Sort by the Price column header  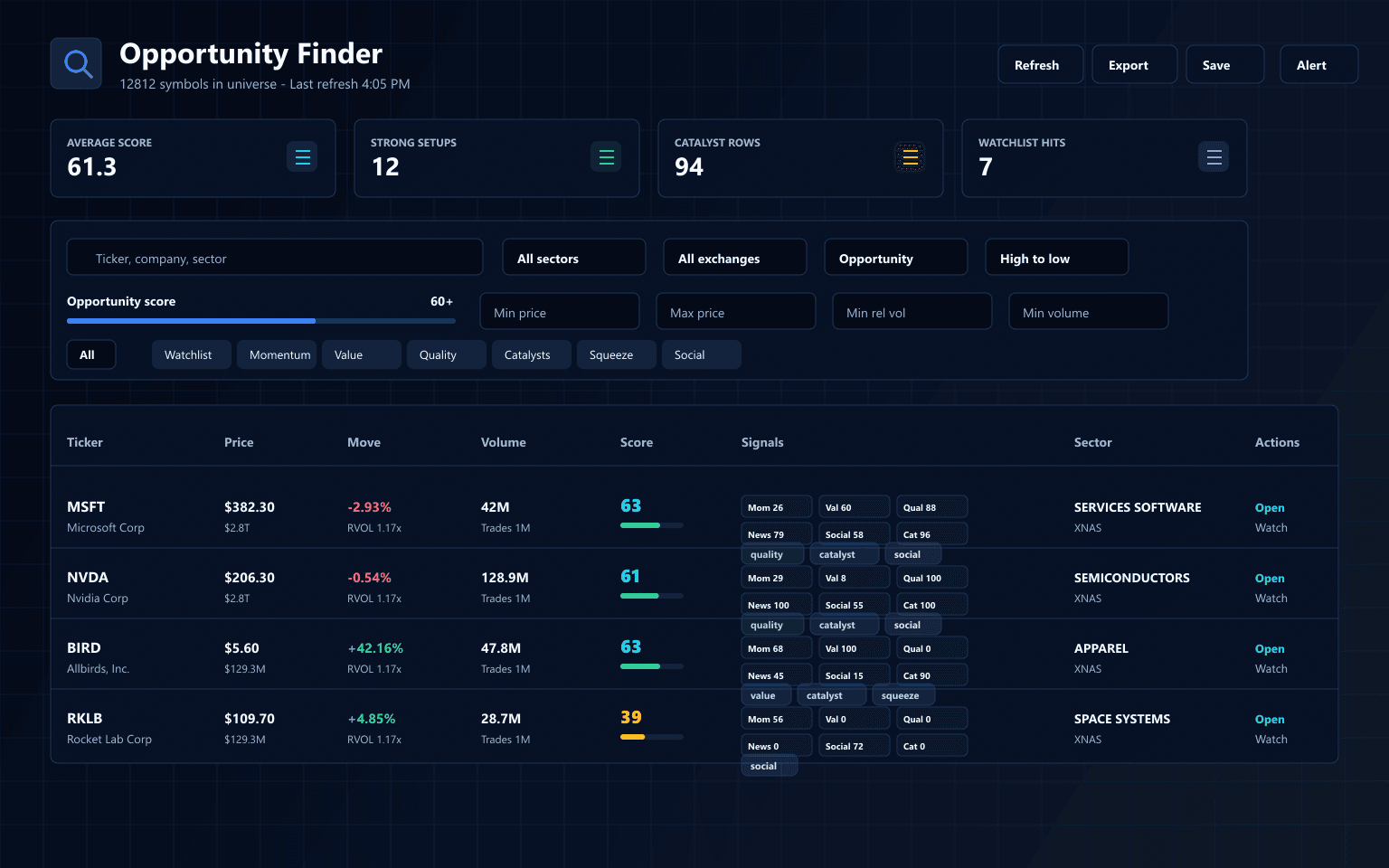[x=239, y=442]
